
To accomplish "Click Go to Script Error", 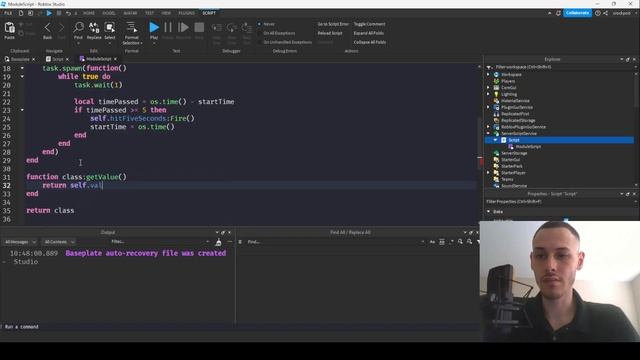I will (x=333, y=24).
